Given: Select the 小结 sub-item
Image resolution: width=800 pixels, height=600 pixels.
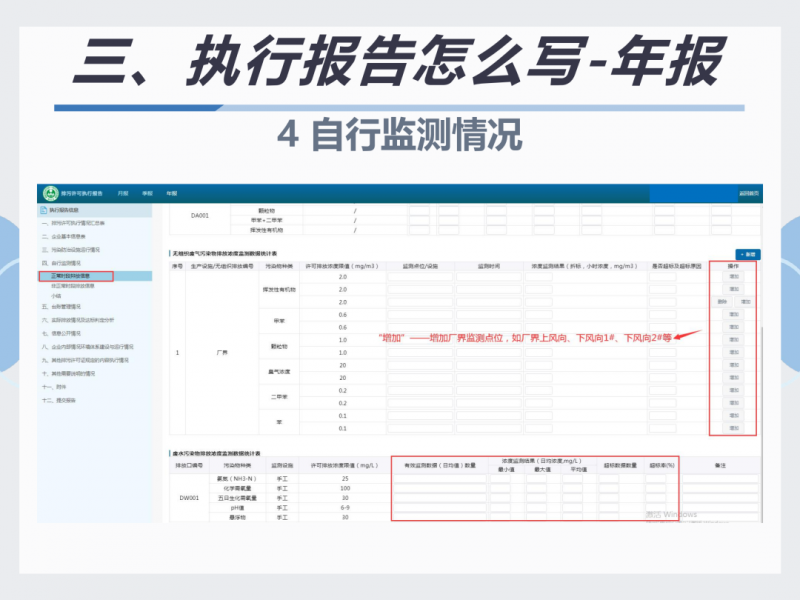Looking at the screenshot, I should [x=56, y=296].
